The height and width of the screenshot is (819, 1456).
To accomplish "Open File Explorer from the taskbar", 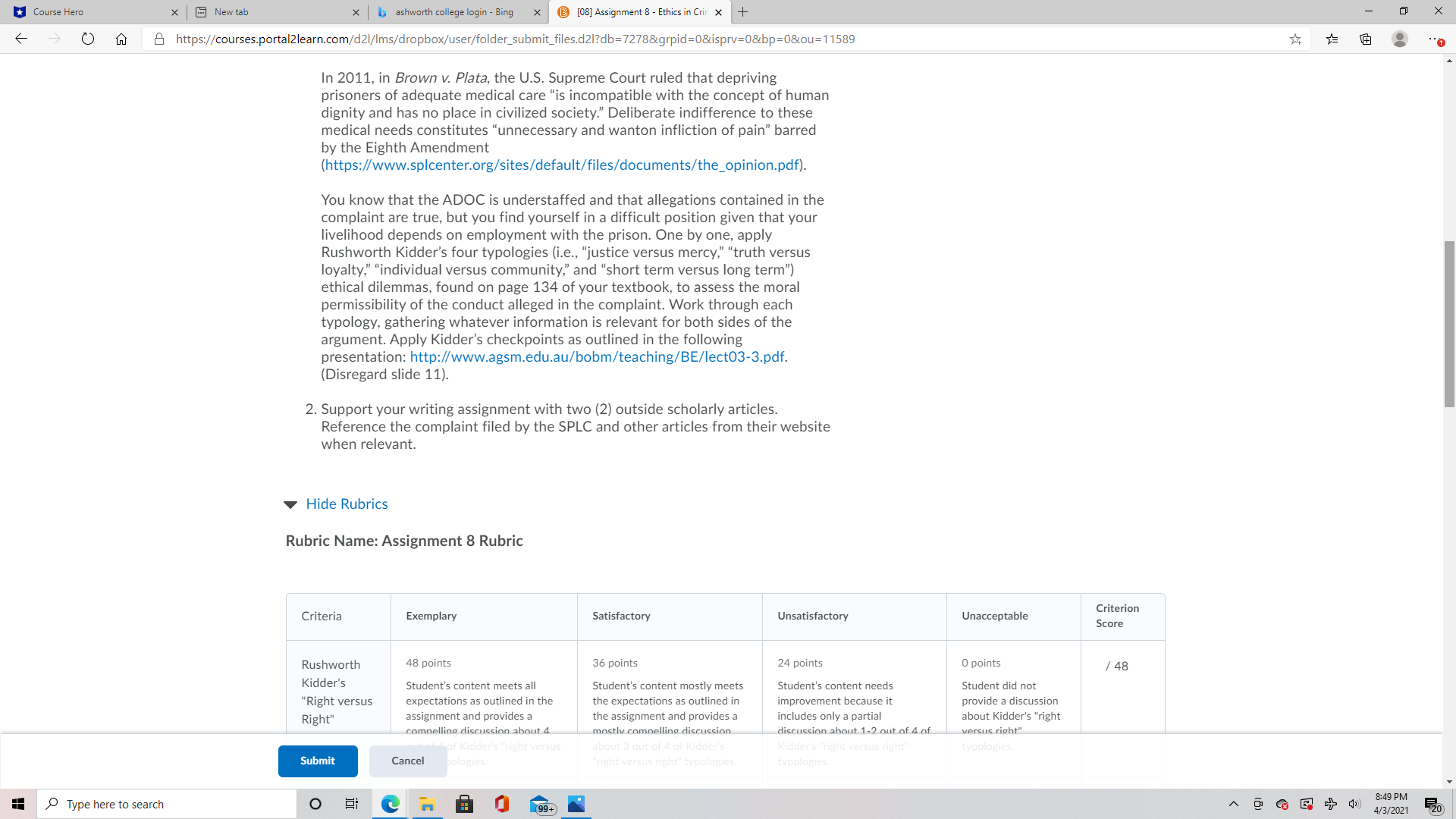I will click(427, 804).
